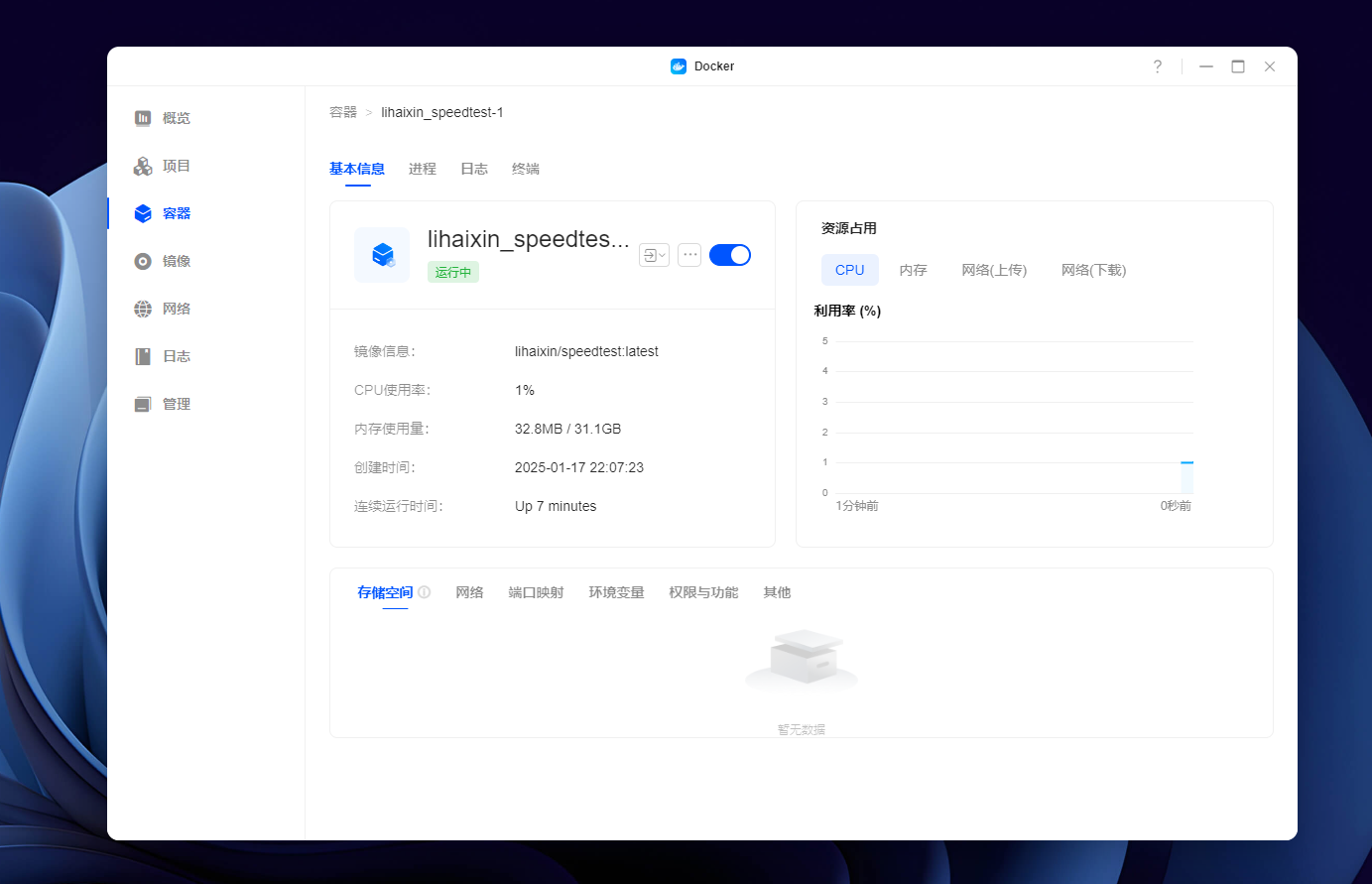Click the Docker whale icon in title bar
The width and height of the screenshot is (1372, 884).
(679, 66)
